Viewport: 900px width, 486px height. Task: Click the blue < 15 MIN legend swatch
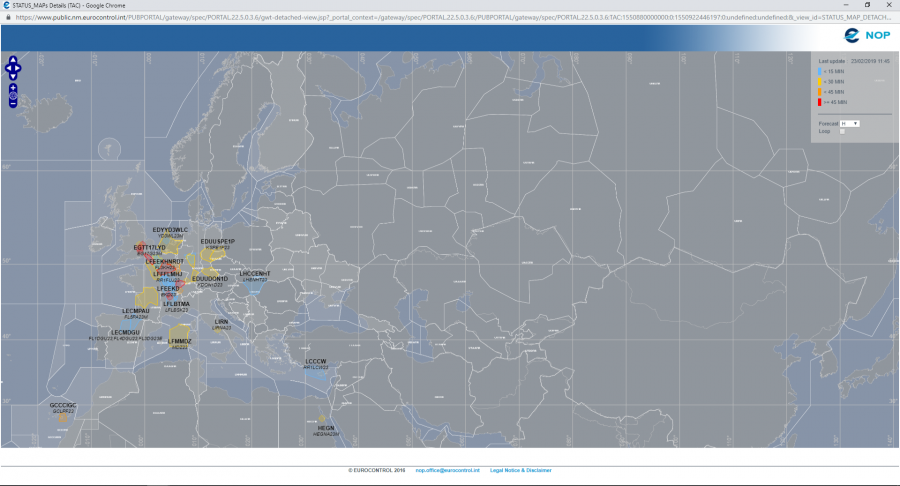[x=820, y=72]
